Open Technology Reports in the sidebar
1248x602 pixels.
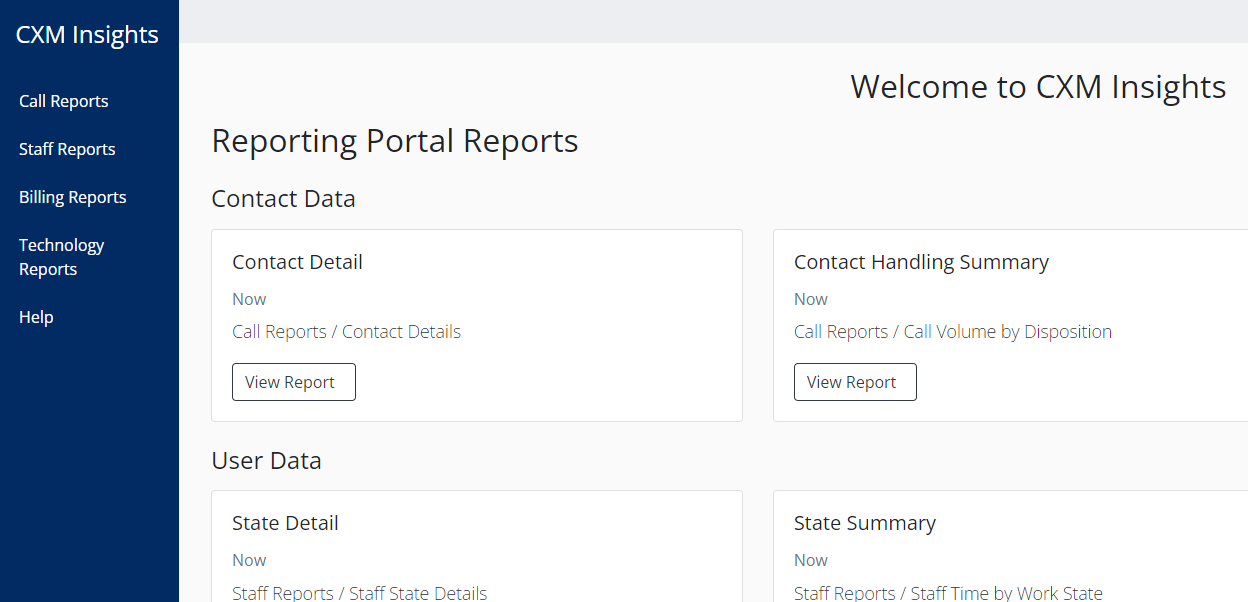[x=61, y=257]
